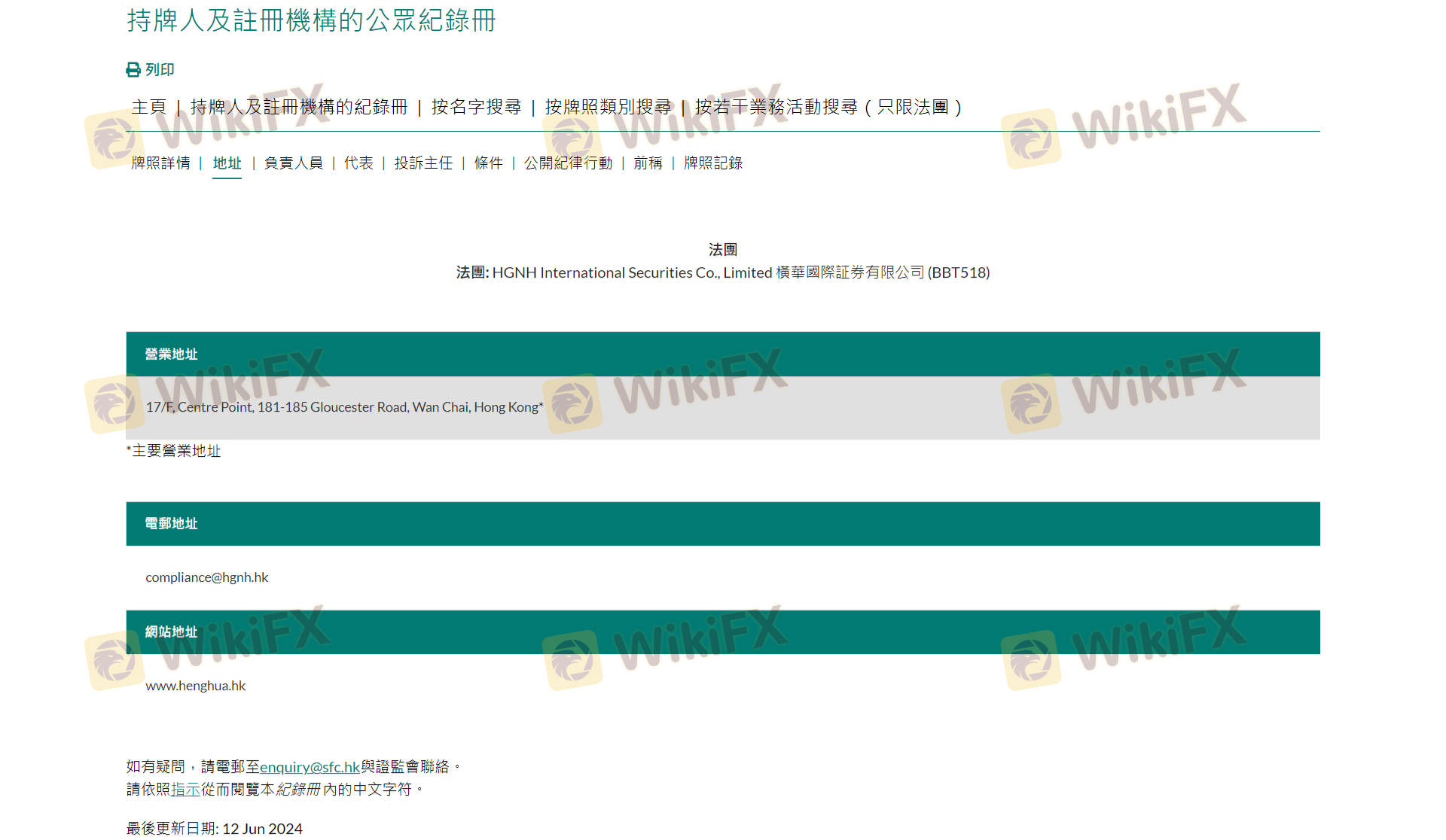Select the 地址 tab
The width and height of the screenshot is (1446, 840).
point(227,163)
